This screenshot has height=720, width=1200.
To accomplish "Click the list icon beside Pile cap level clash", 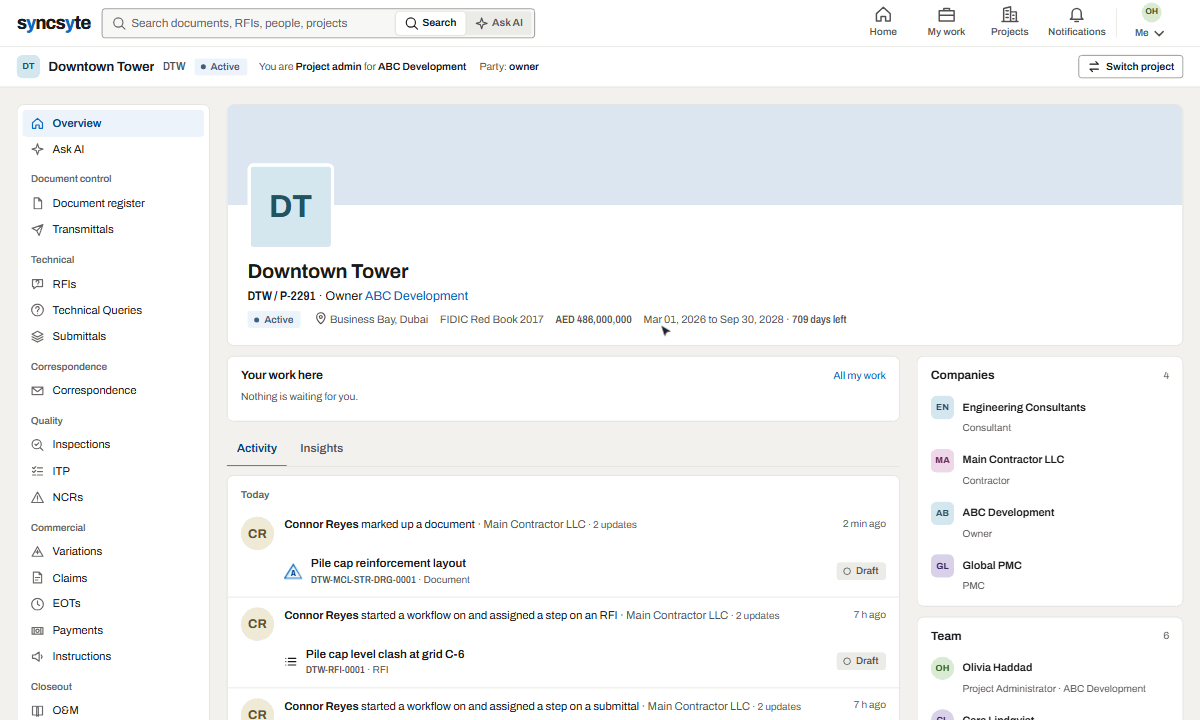I will pos(291,661).
